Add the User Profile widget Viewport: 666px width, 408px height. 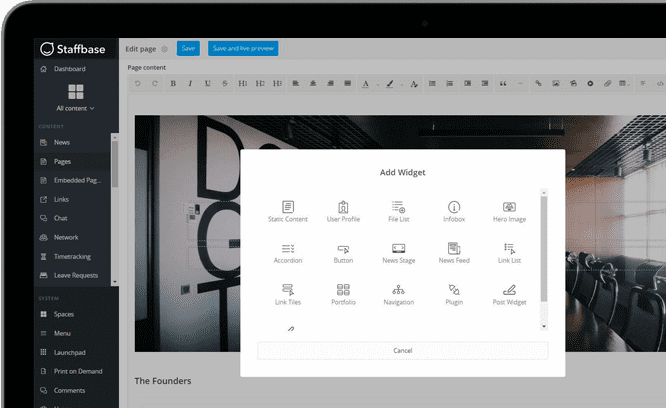pyautogui.click(x=343, y=211)
